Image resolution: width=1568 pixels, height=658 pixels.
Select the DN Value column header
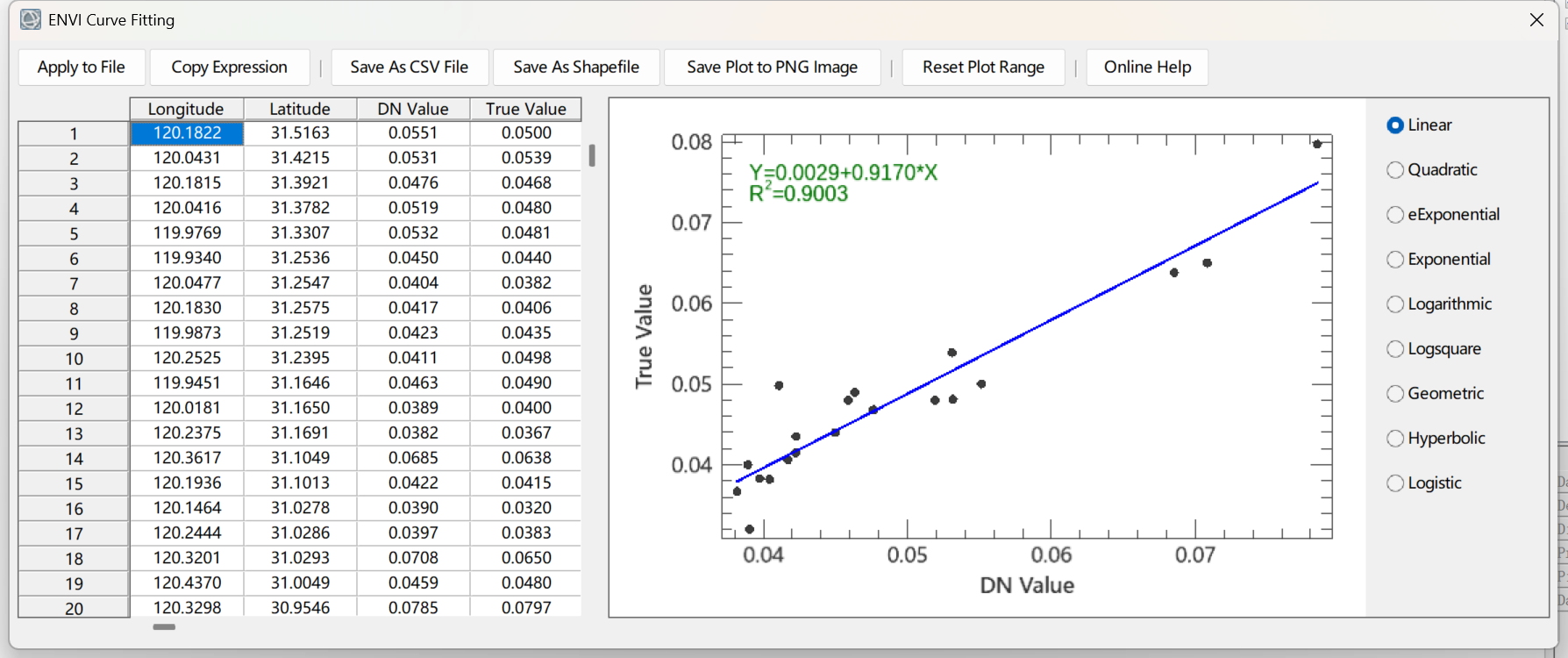[x=413, y=109]
